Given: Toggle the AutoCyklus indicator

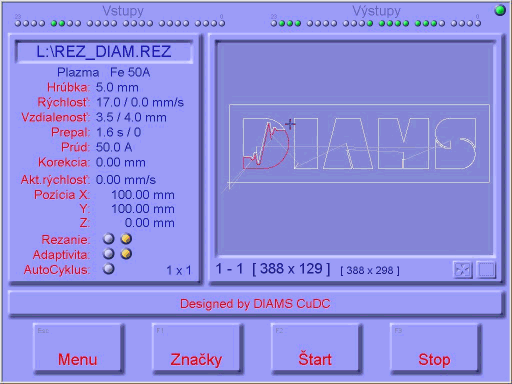Looking at the screenshot, I should 108,269.
